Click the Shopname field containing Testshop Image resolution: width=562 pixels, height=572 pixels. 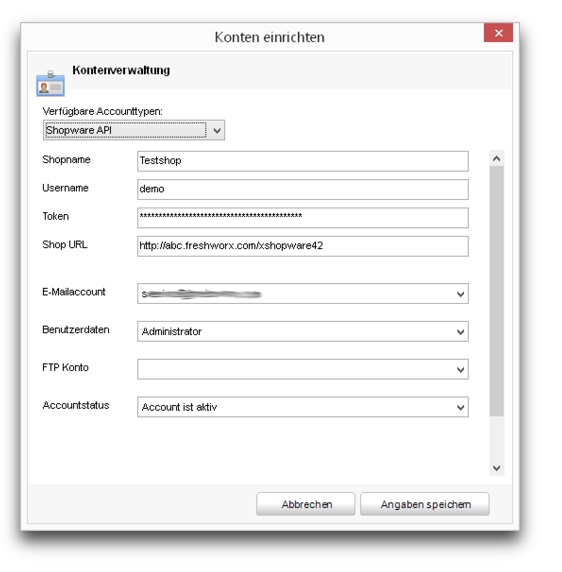[x=303, y=161]
